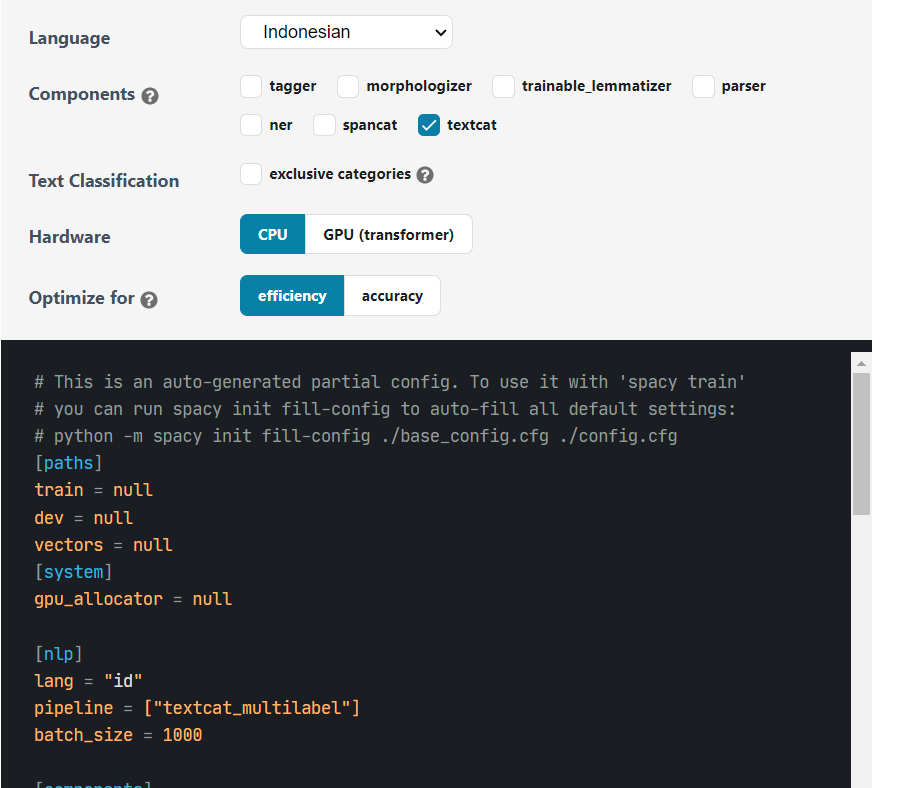Click the auto-generated partial config comment line
910x788 pixels.
(389, 382)
